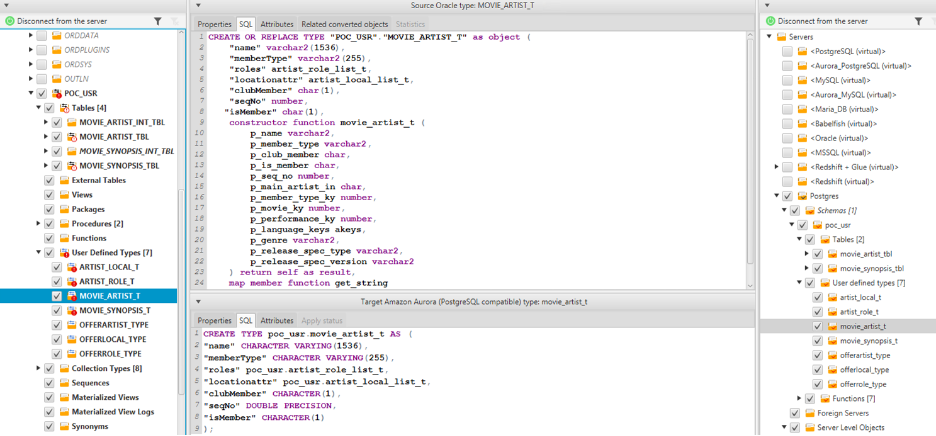Image resolution: width=936 pixels, height=436 pixels.
Task: Open the Related converted objects tab
Action: (344, 24)
